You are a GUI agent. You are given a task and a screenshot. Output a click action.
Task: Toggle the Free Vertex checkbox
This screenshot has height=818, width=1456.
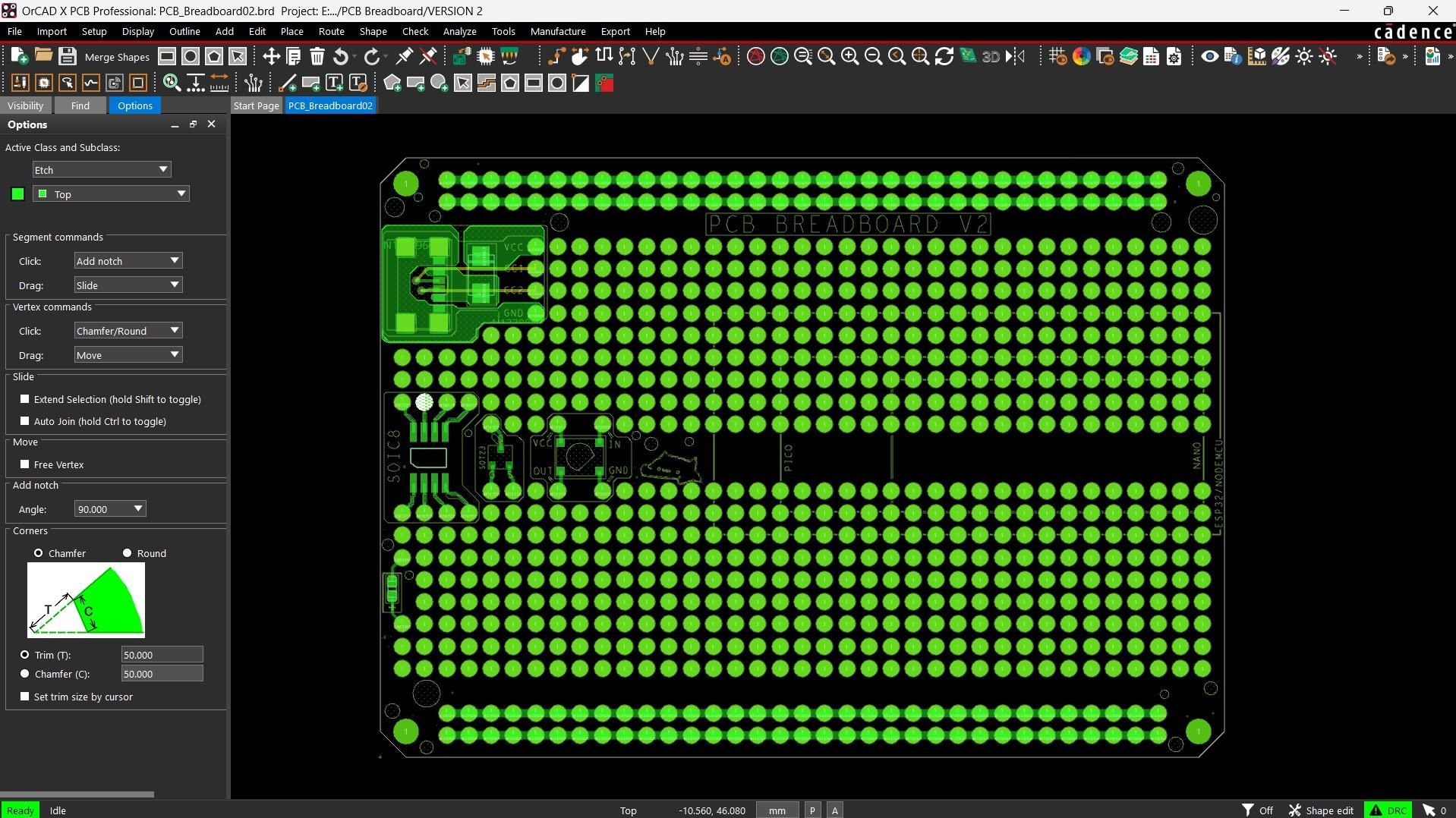coord(25,464)
